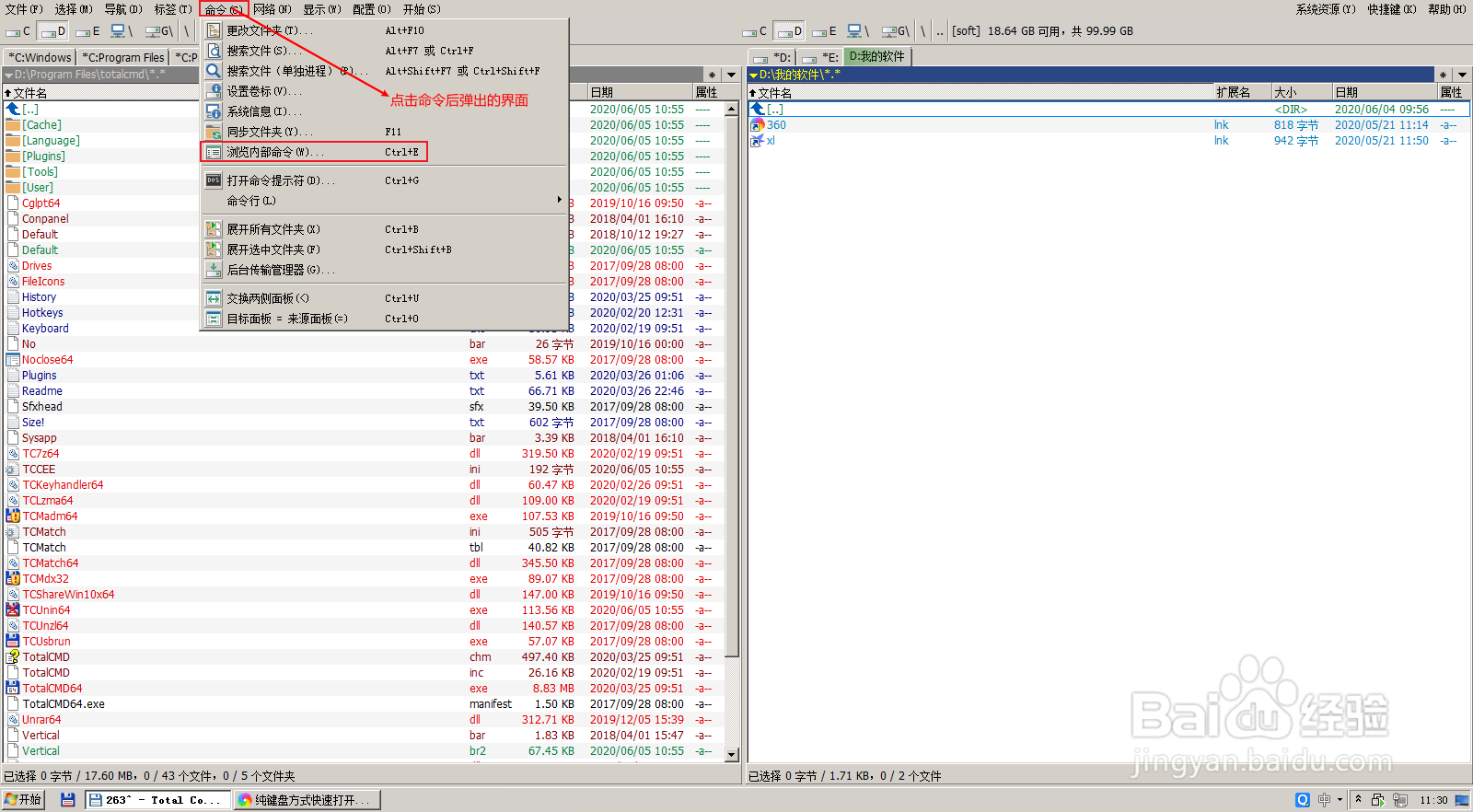Open the right panel directory history dropdown arrow
This screenshot has height=812, width=1473.
[1462, 75]
